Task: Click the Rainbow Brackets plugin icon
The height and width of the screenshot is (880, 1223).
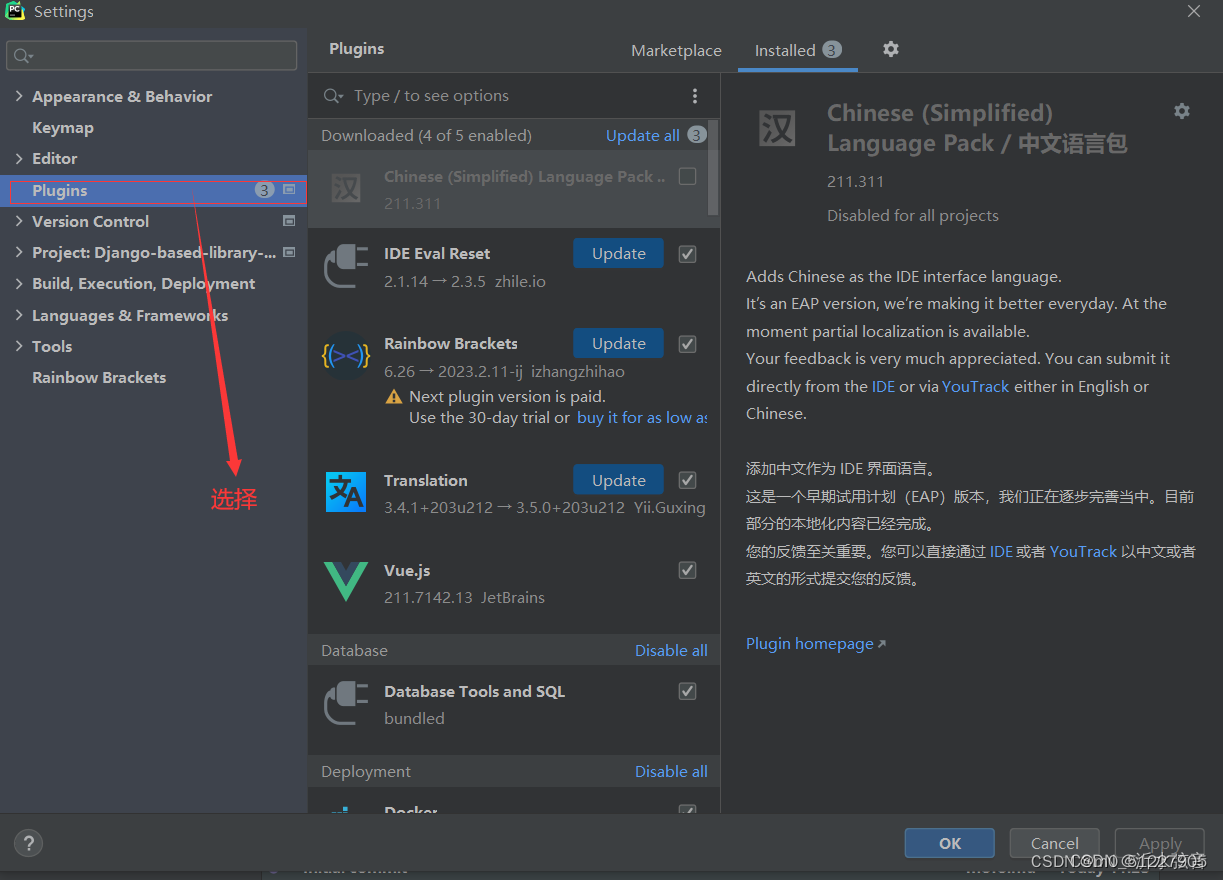Action: [x=346, y=356]
